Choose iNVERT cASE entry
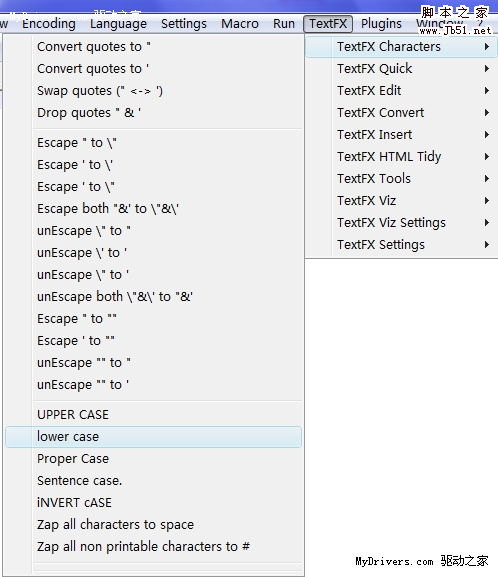 click(x=153, y=503)
